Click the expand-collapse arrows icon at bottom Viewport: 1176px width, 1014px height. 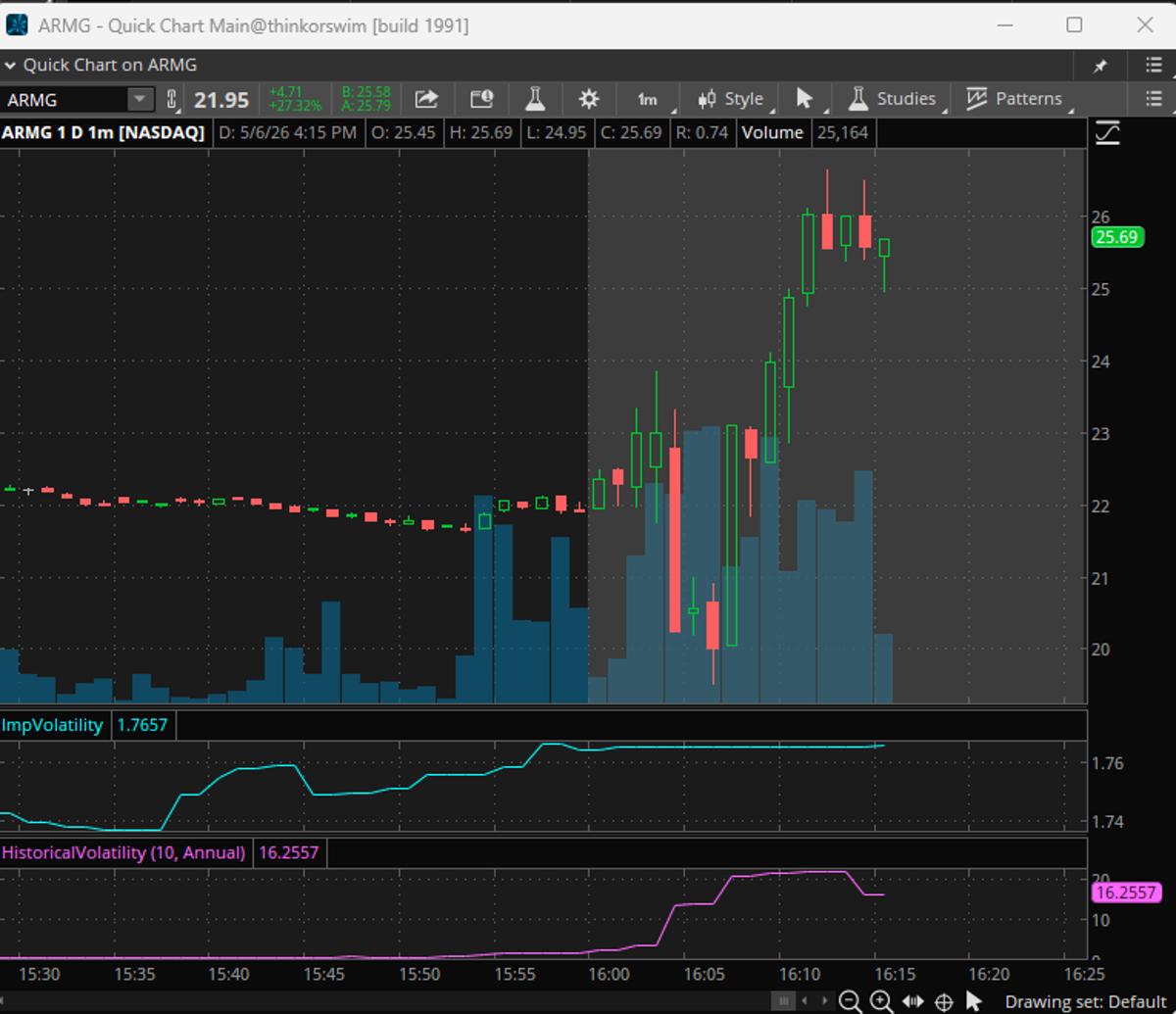coord(912,1001)
